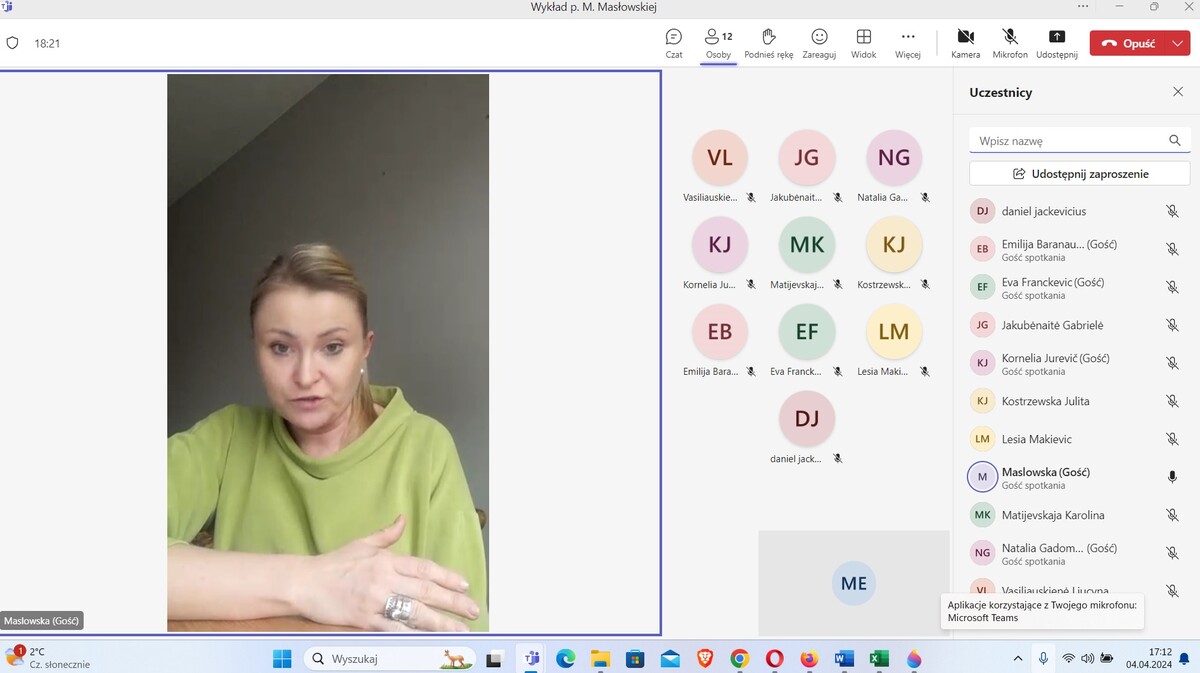
Task: Click the DJ daniel jackevicius avatar tile
Action: click(807, 427)
